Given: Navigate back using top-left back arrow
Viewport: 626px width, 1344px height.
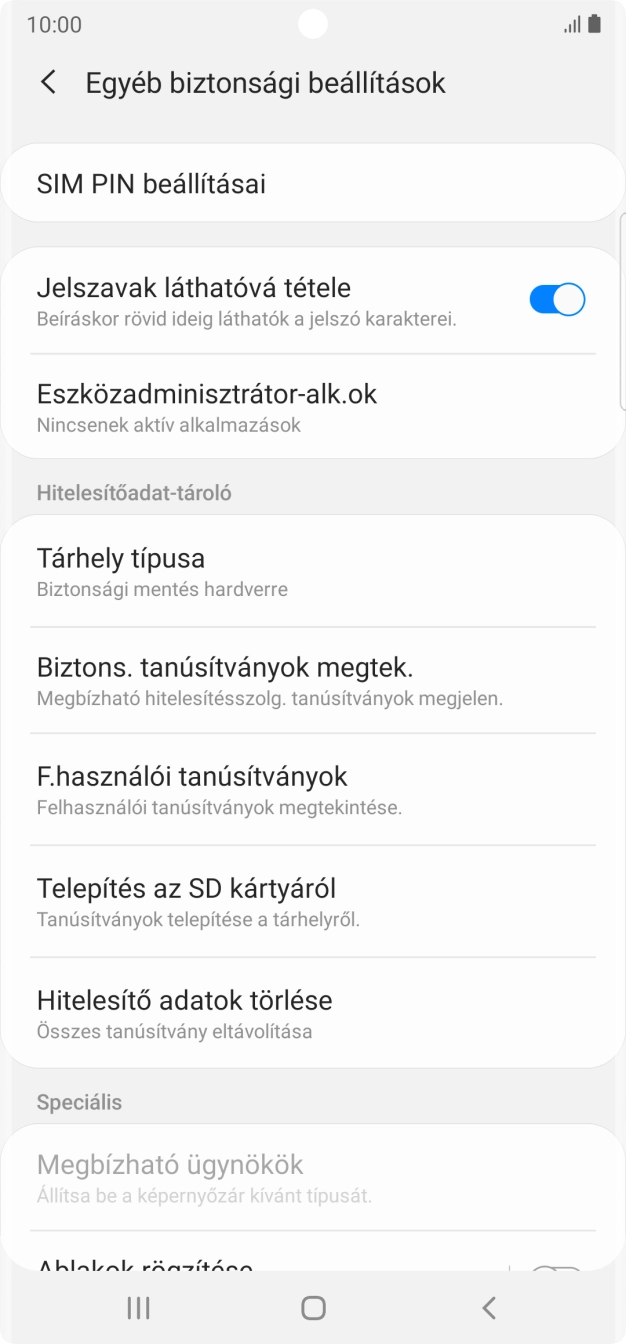Looking at the screenshot, I should point(47,83).
